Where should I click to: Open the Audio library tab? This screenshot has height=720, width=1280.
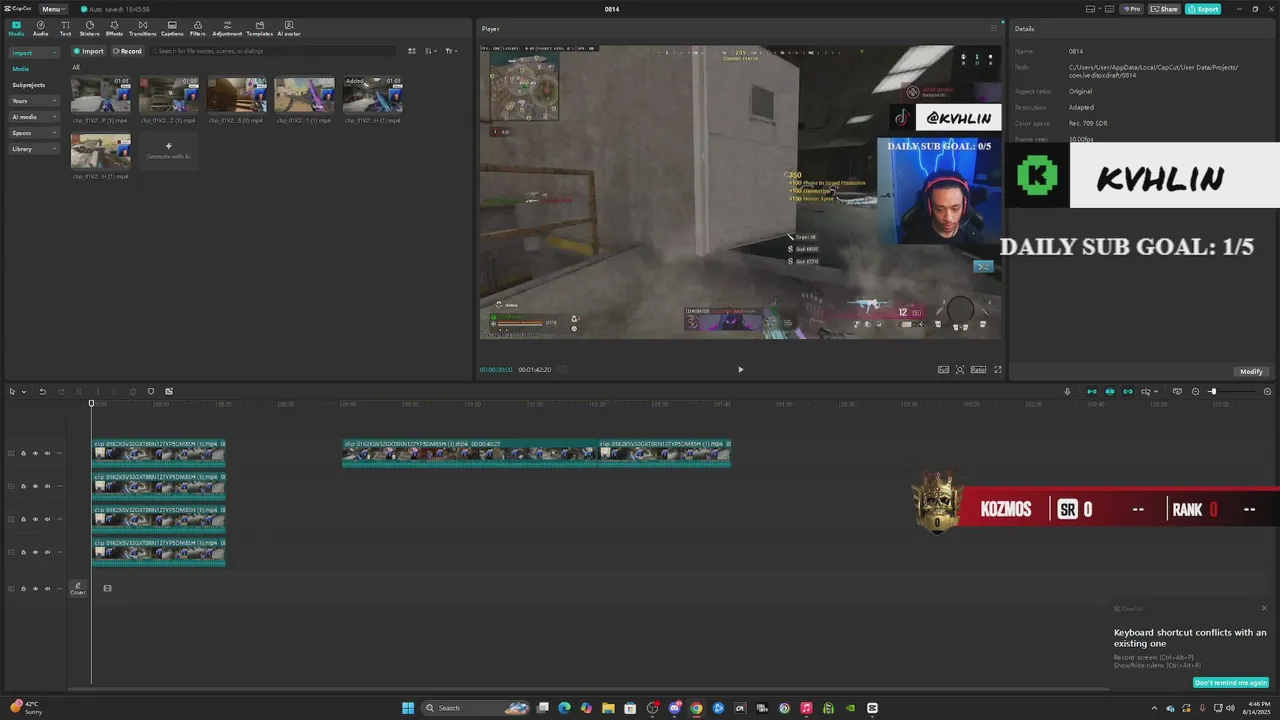pyautogui.click(x=40, y=28)
